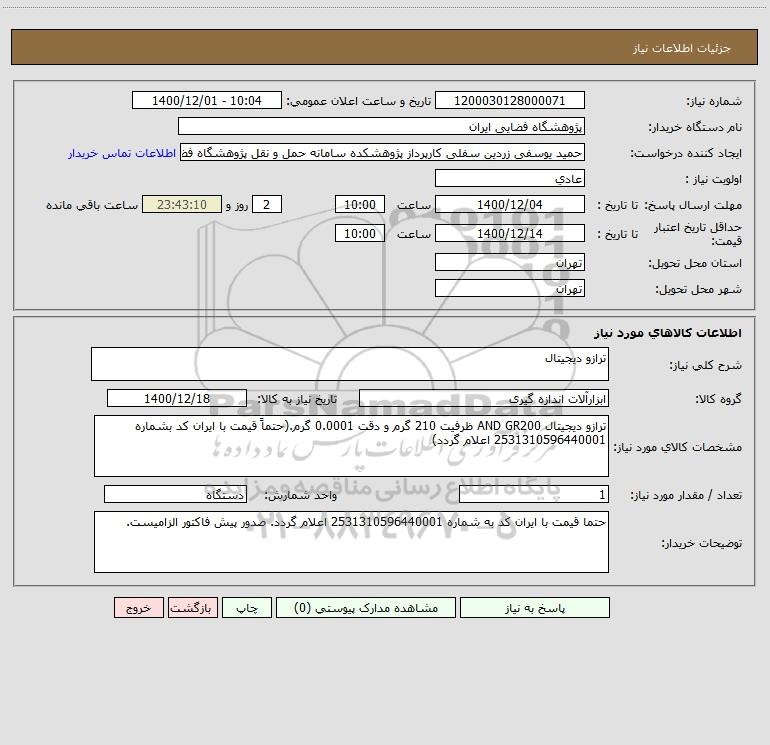This screenshot has width=770, height=745.
Task: Click the 'پاسخ به نیاز' button
Action: tap(534, 607)
